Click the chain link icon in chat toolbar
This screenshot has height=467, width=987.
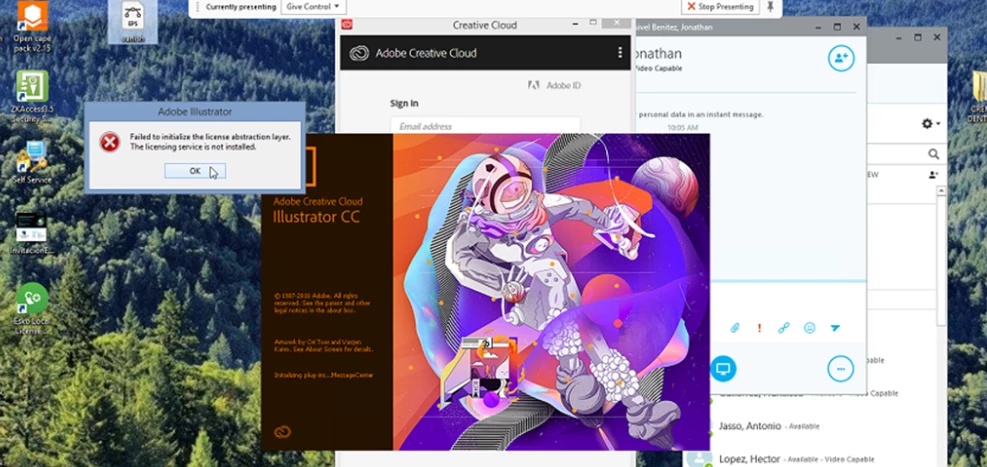pos(784,328)
